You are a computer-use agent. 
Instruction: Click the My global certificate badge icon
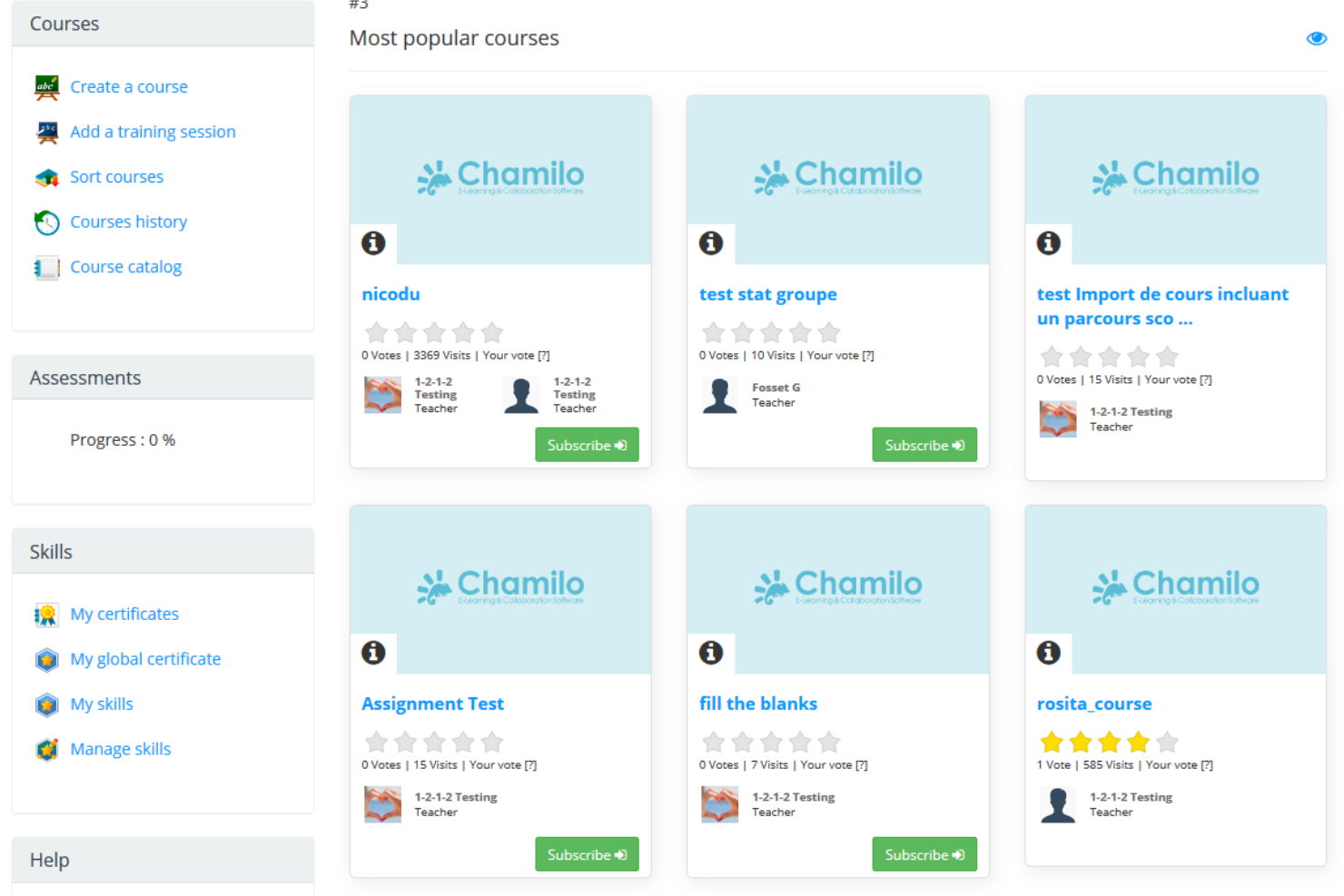coord(46,660)
